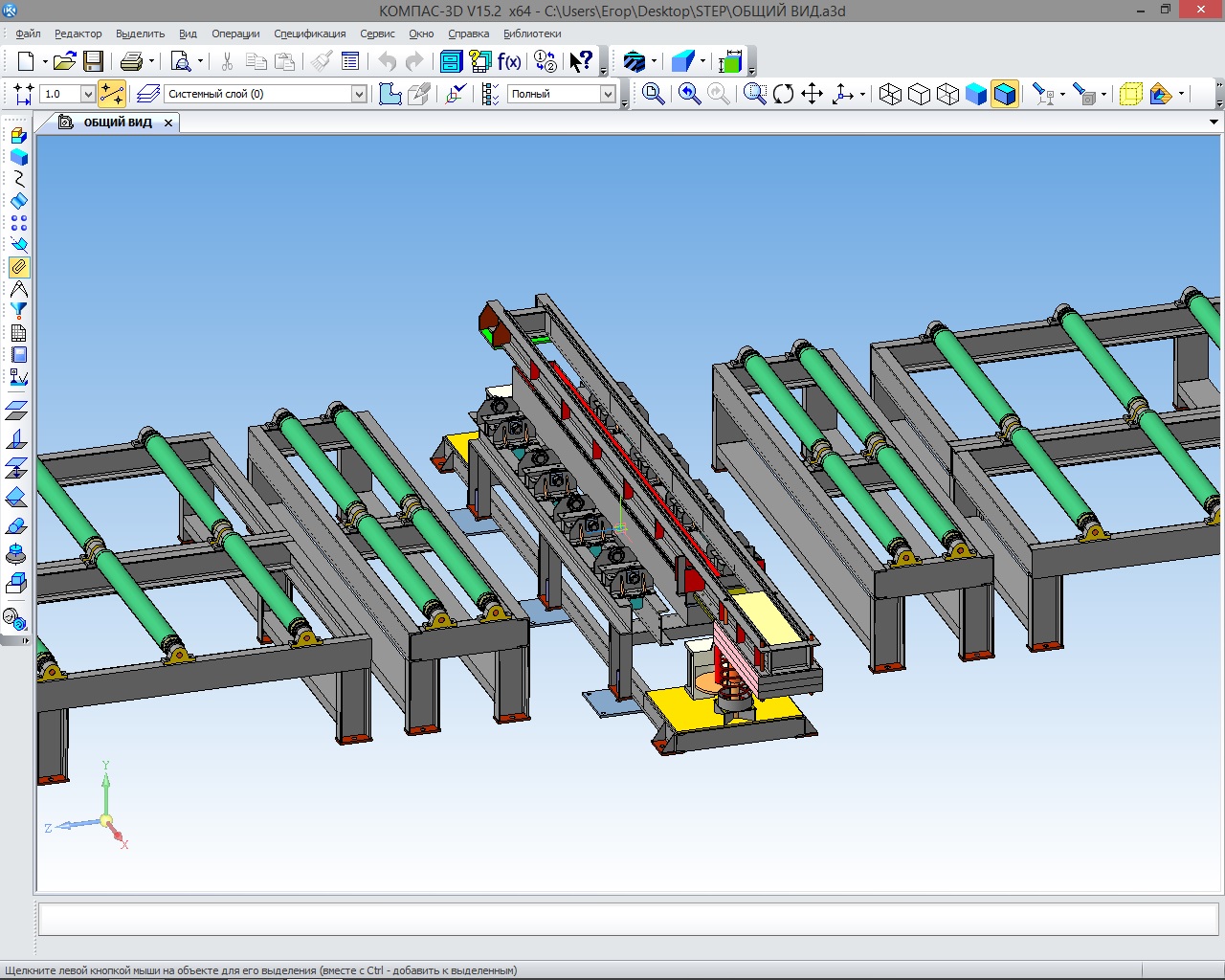Toggle shaded with edges display mode
This screenshot has width=1225, height=980.
1004,94
